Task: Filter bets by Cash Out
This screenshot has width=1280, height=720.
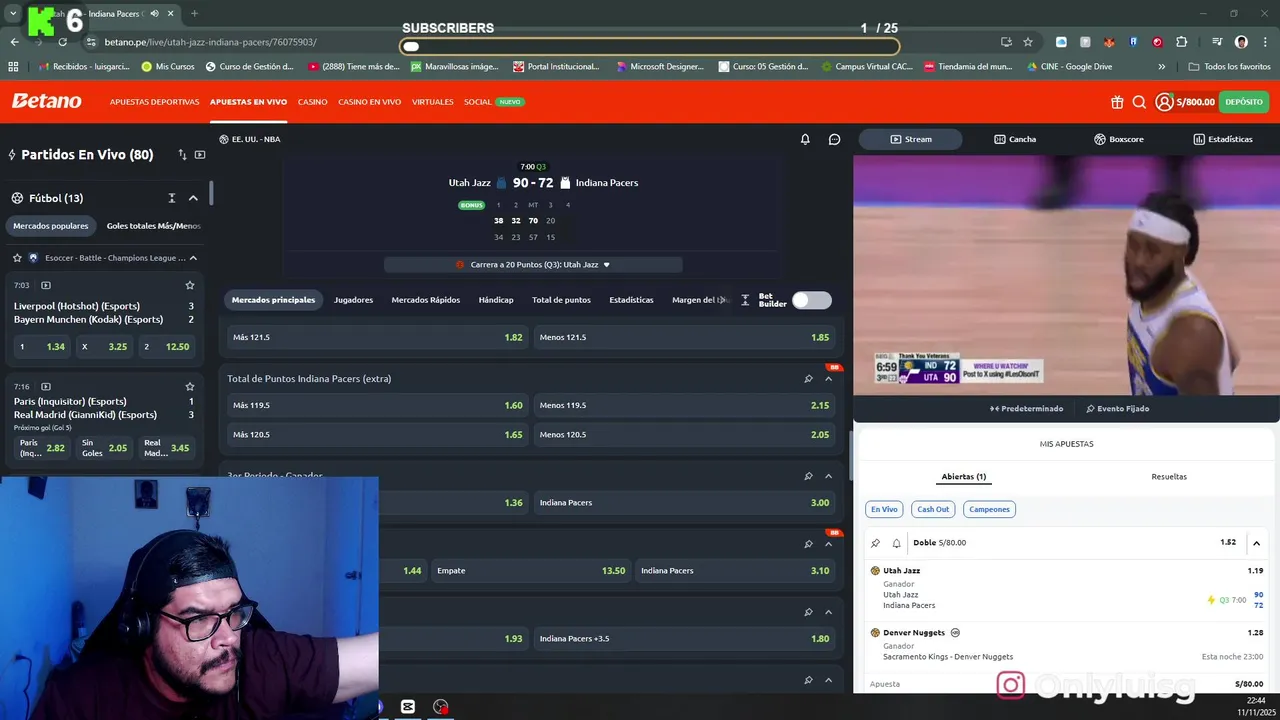Action: 933,509
